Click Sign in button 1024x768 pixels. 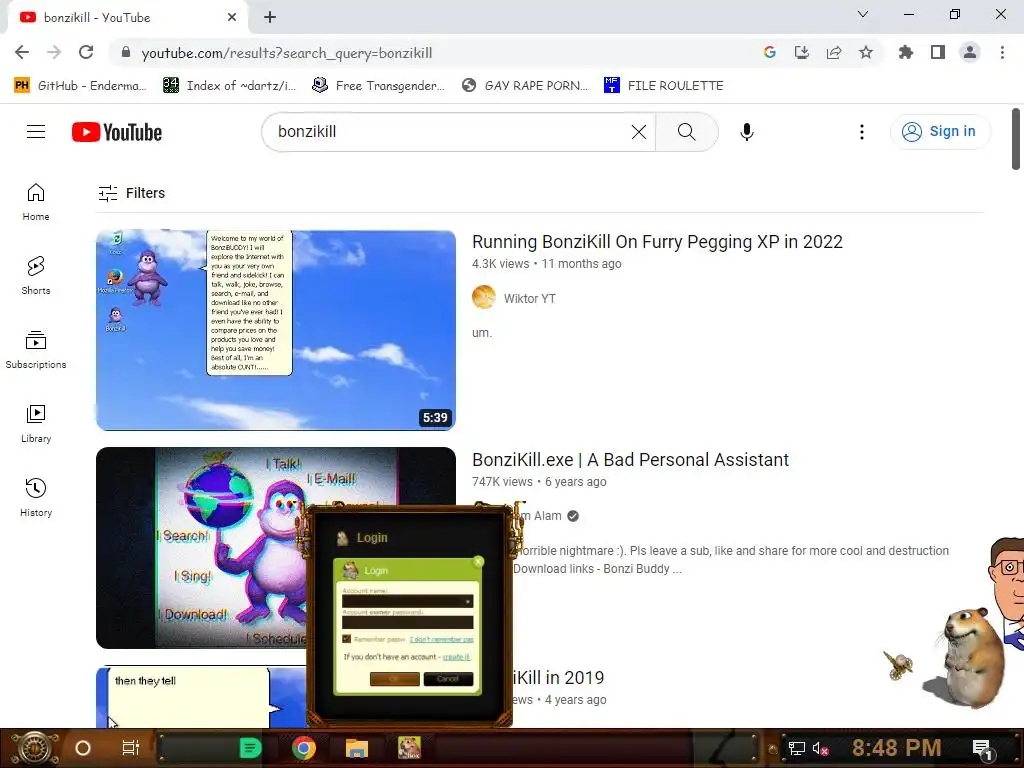[940, 131]
